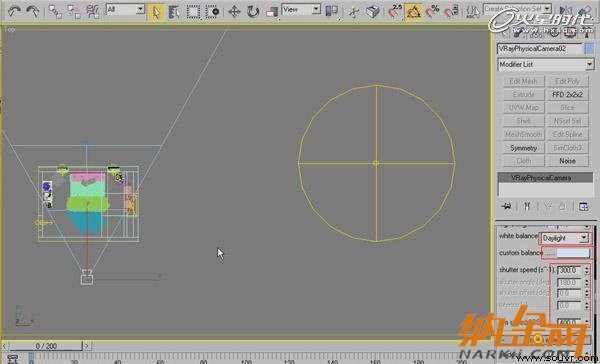The width and height of the screenshot is (600, 364).
Task: Select the Select and Rotate tool
Action: [253, 12]
